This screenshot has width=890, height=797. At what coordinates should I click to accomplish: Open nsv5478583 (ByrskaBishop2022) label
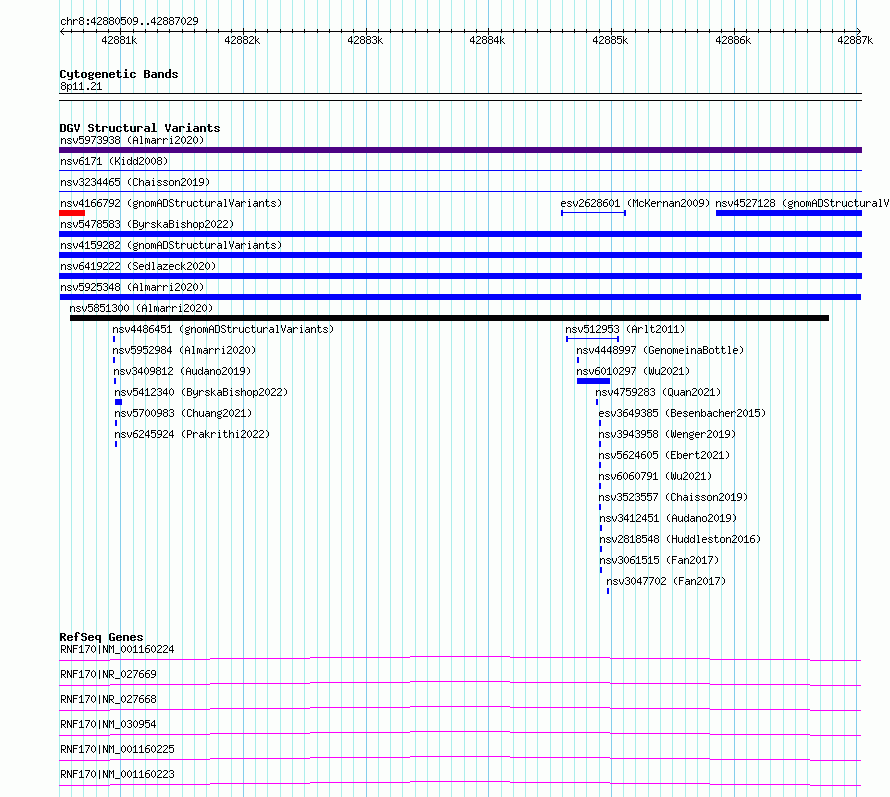[147, 224]
